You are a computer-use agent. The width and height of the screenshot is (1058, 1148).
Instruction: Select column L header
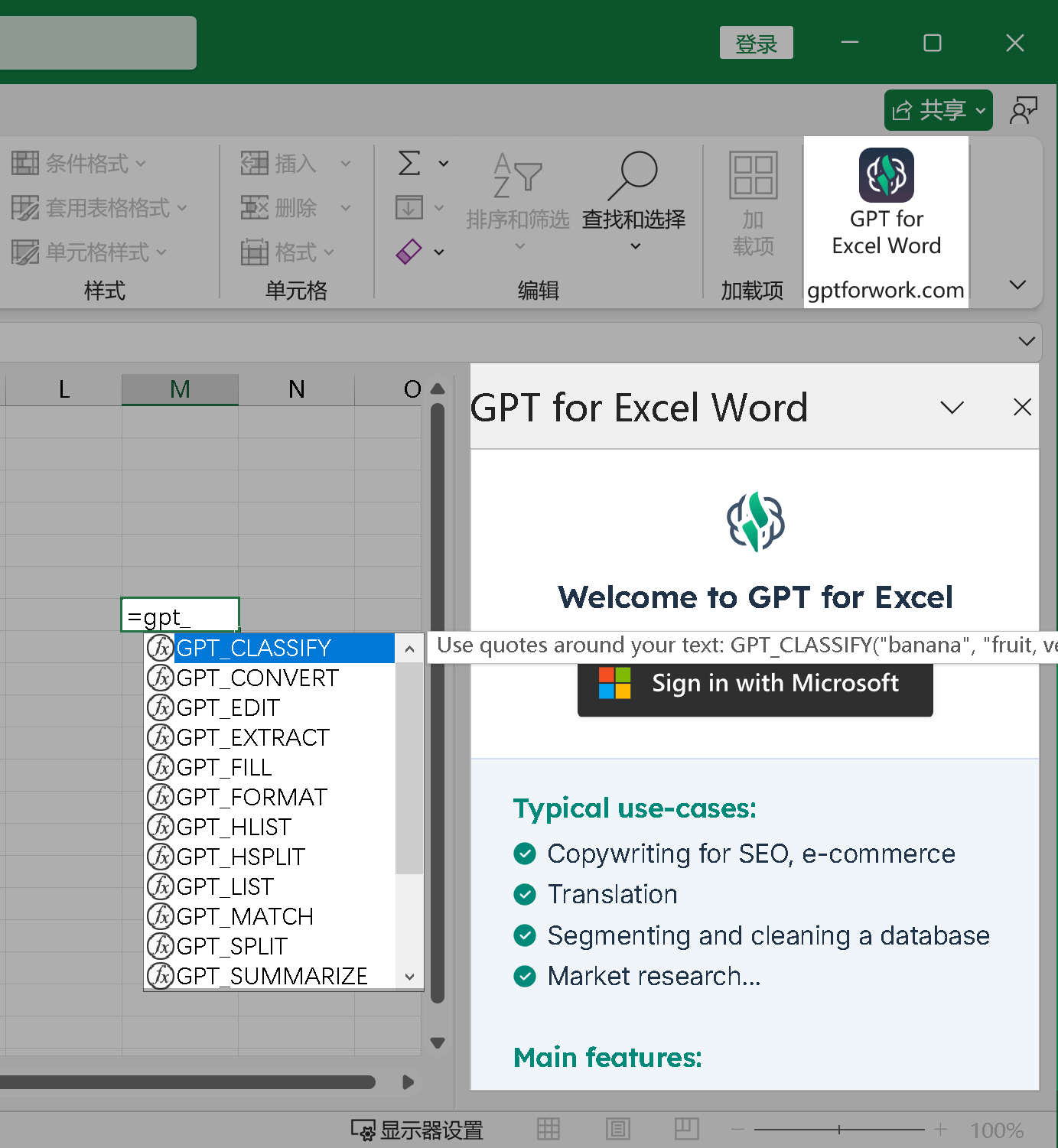64,389
